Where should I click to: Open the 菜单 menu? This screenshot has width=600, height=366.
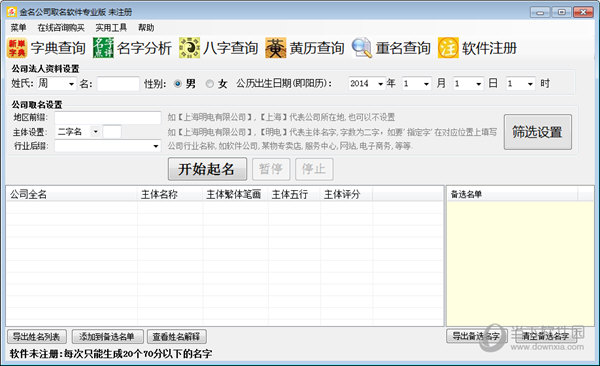point(18,28)
